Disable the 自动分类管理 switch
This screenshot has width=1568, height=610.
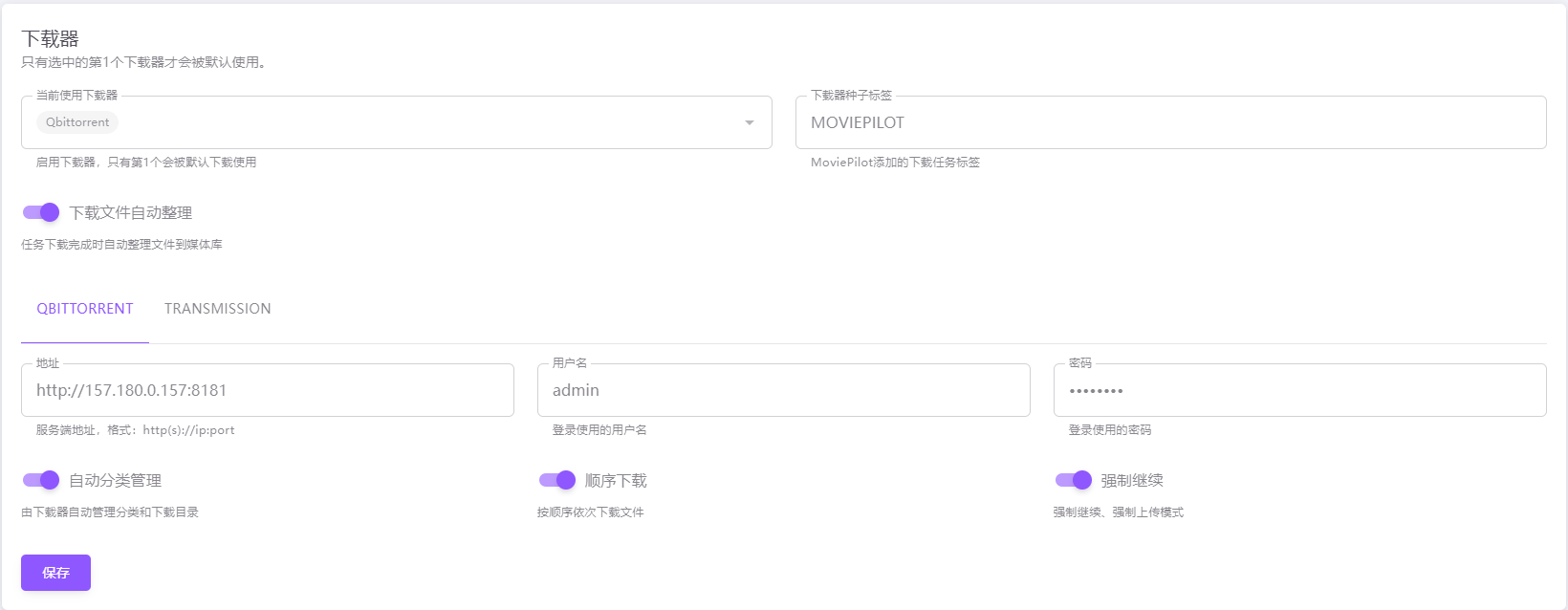41,480
